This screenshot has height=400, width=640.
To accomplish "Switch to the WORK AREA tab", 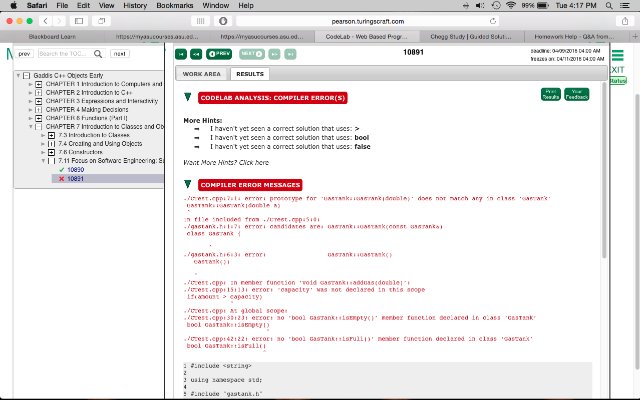I will point(201,74).
